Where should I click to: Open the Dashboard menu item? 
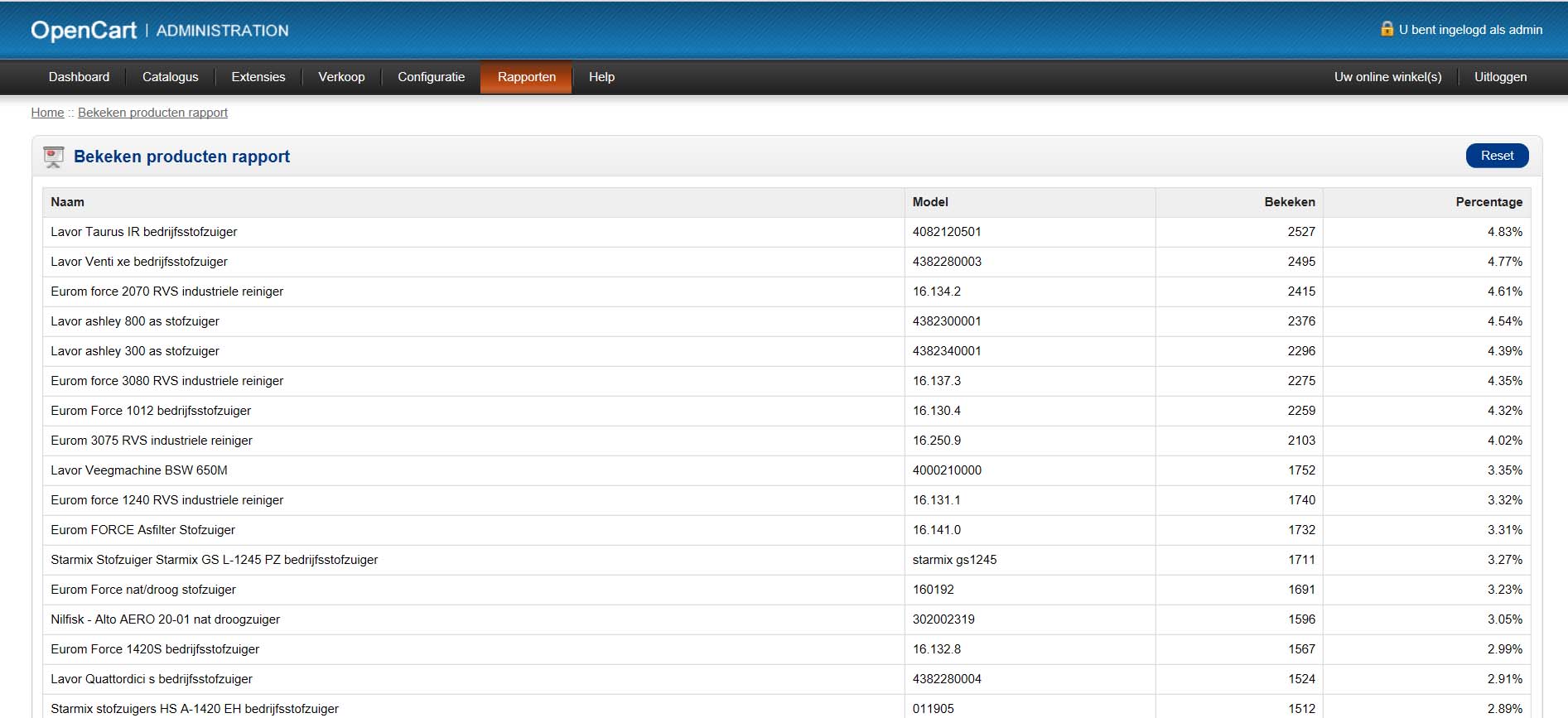coord(79,77)
